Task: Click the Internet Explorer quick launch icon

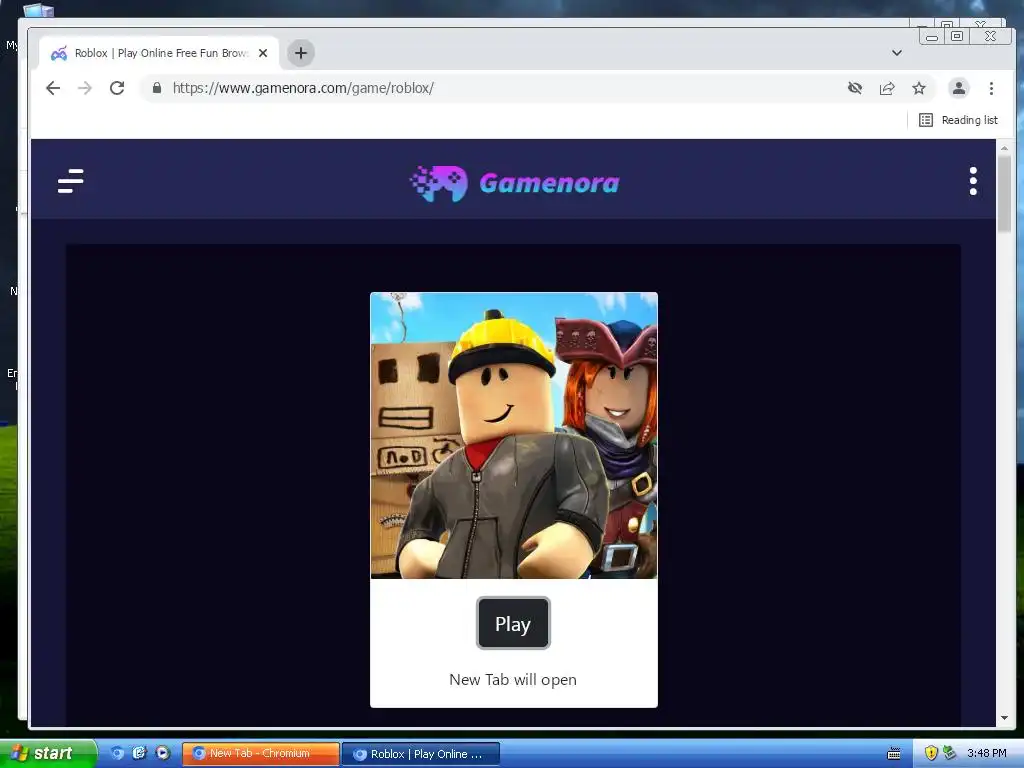Action: tap(140, 754)
